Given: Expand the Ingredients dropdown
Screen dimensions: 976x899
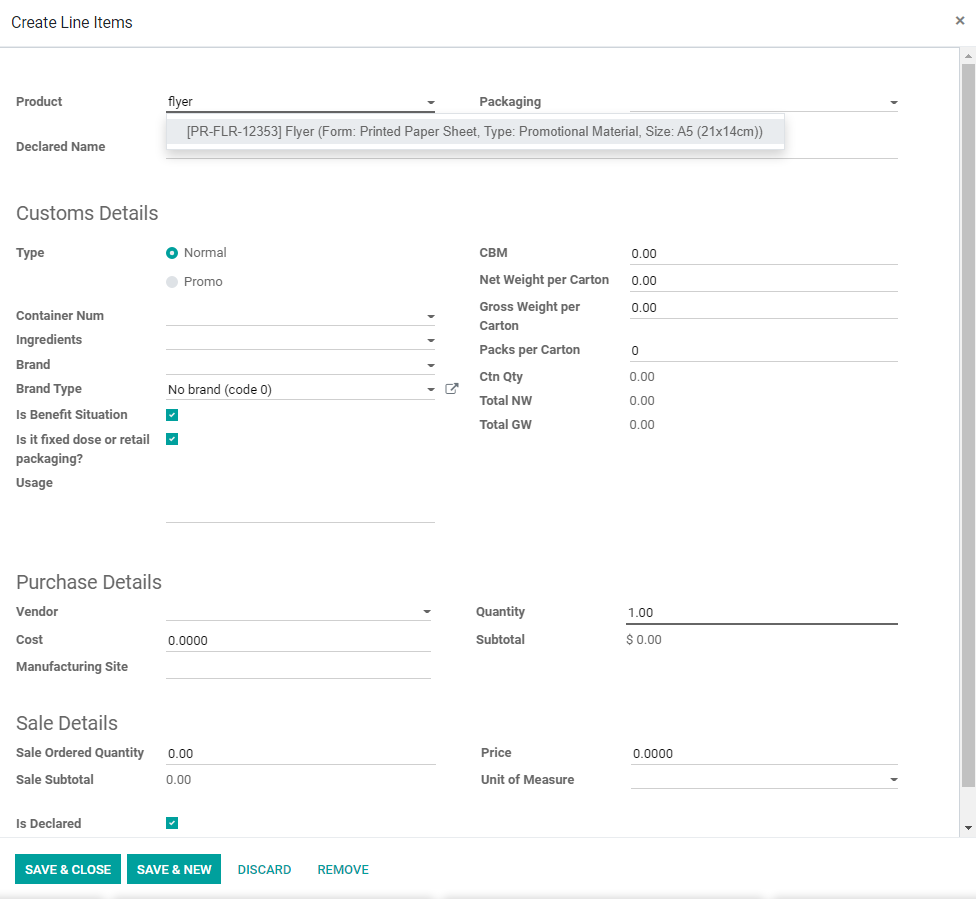Looking at the screenshot, I should tap(430, 341).
